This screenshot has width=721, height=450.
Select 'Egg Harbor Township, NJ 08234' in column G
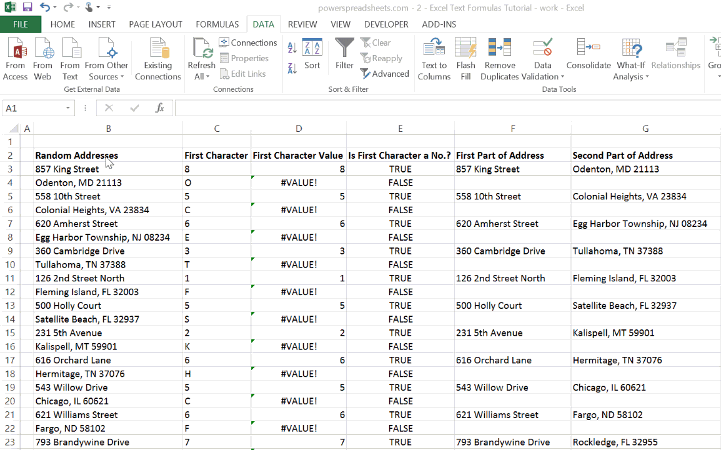[x=645, y=224]
